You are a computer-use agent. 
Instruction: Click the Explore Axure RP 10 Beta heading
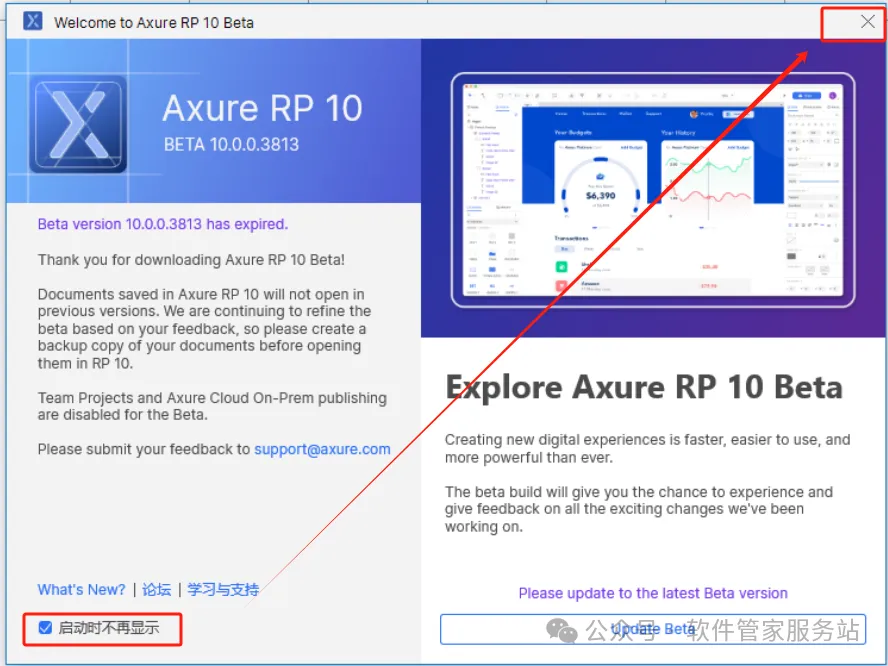[x=644, y=387]
